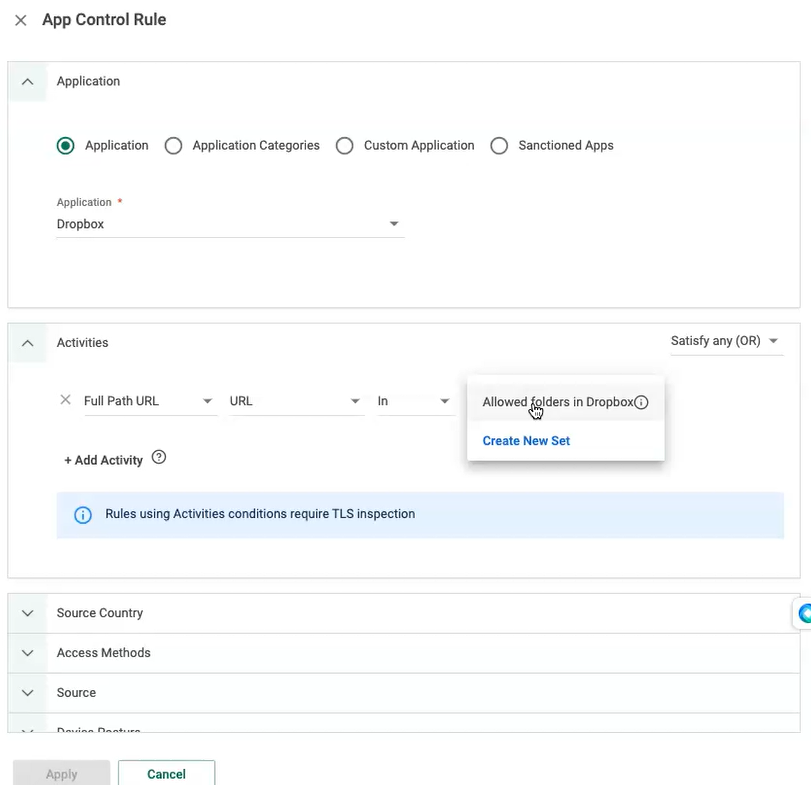Viewport: 811px width, 785px height.
Task: Expand the Access Methods section
Action: point(27,652)
